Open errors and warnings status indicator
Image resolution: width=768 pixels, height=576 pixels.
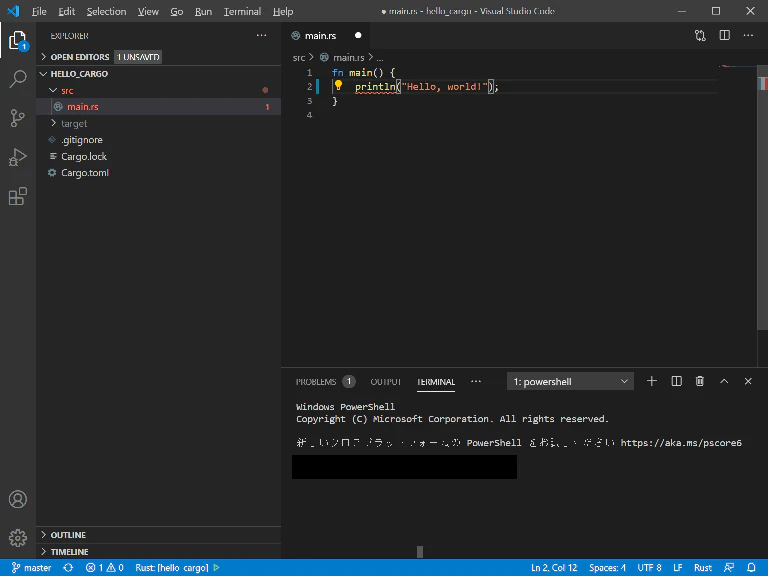point(104,568)
